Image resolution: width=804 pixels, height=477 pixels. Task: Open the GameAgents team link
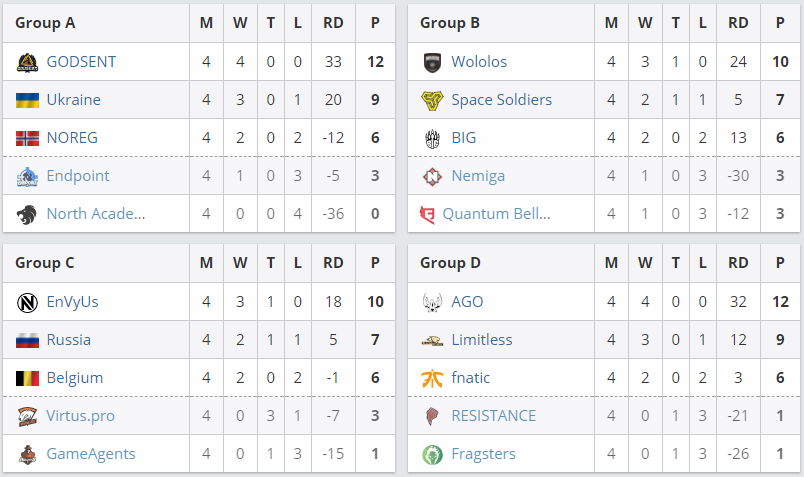[x=90, y=454]
